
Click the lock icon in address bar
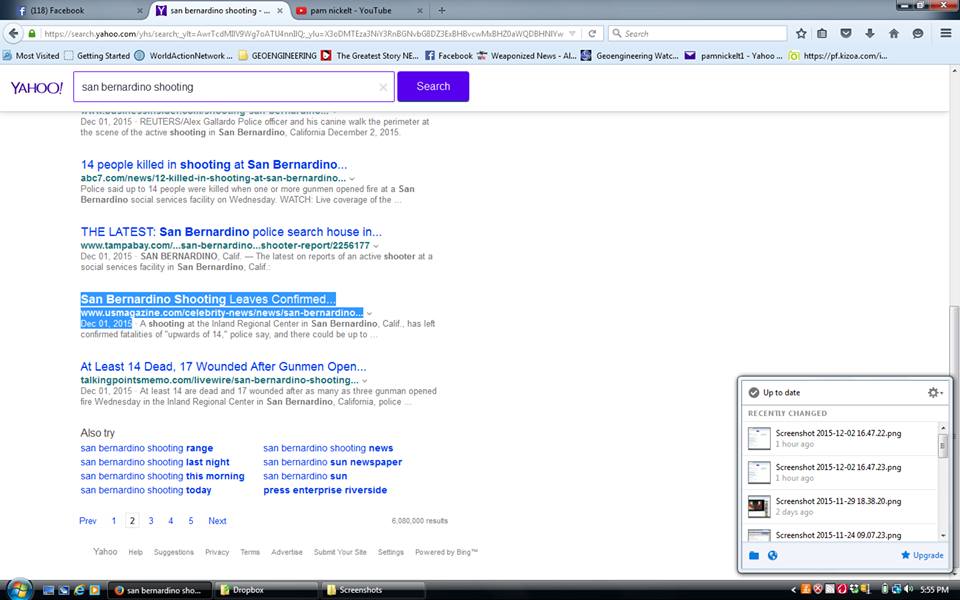(x=32, y=34)
